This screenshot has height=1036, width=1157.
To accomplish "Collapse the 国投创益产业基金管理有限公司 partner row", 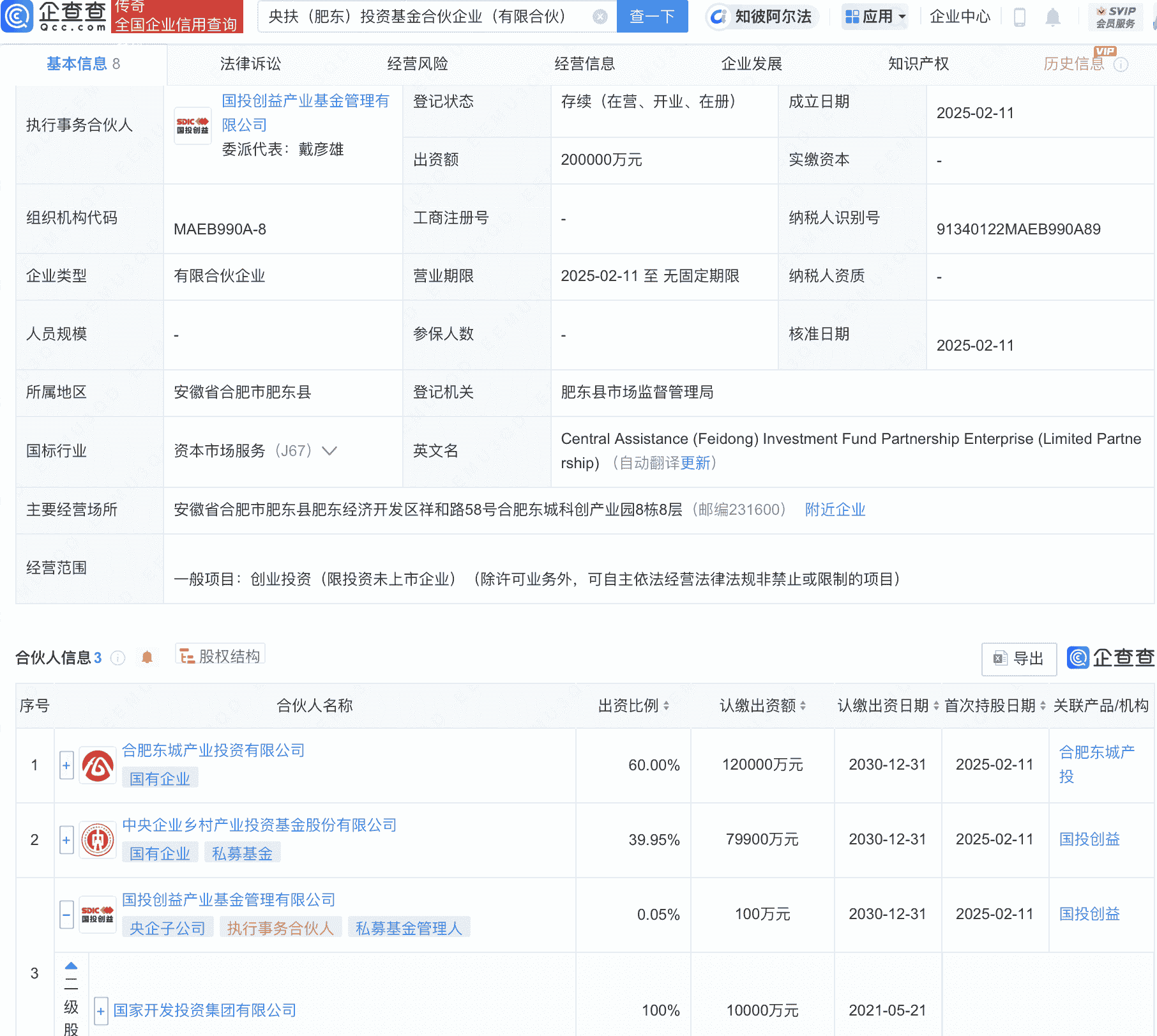I will 66,915.
